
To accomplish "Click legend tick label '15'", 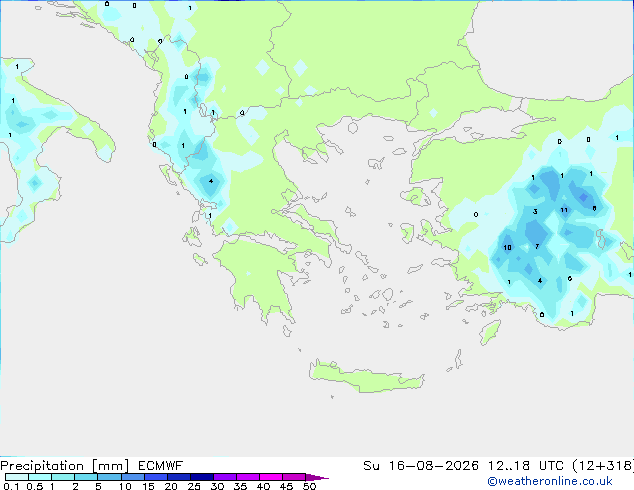I will coord(148,486).
